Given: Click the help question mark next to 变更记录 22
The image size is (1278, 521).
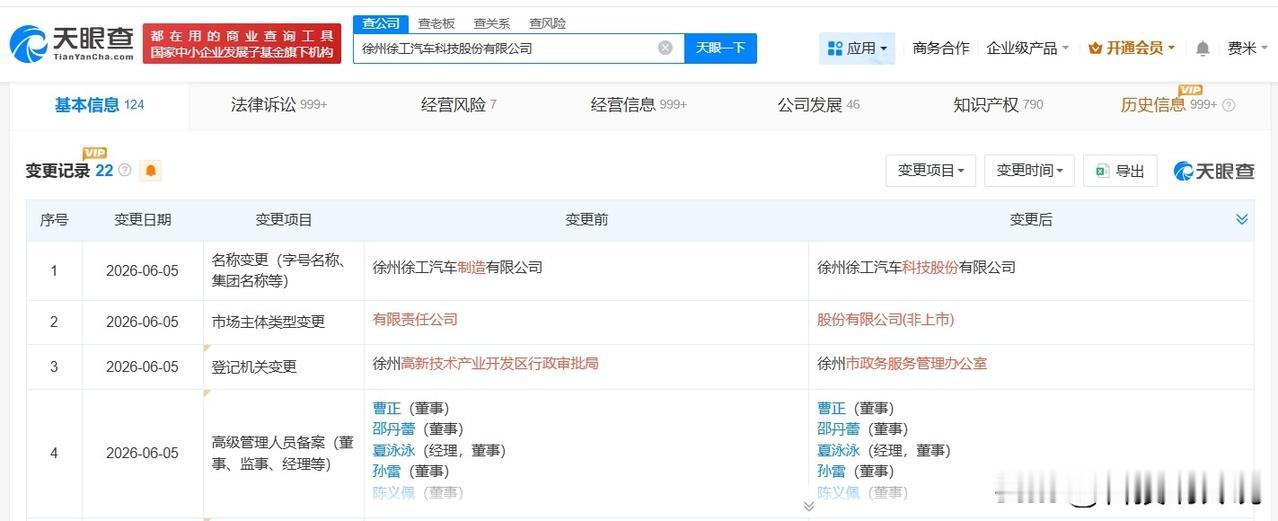Looking at the screenshot, I should point(125,171).
